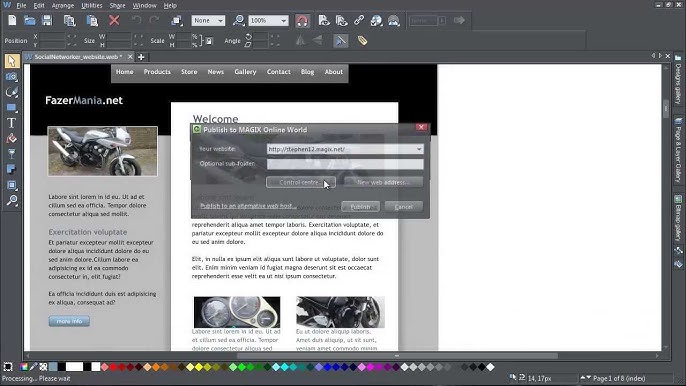Preview the page with the eye-document icon

point(324,20)
